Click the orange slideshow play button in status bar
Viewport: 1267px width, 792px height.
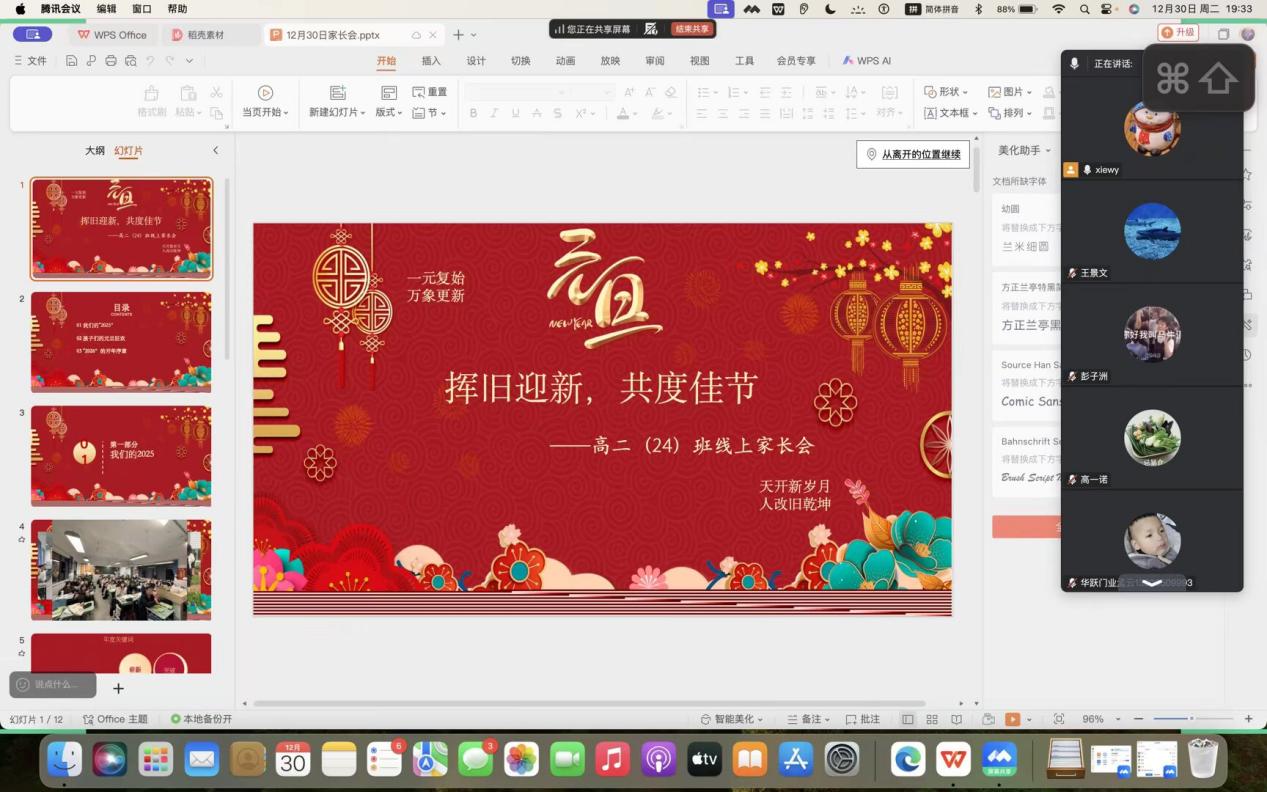(x=1013, y=719)
